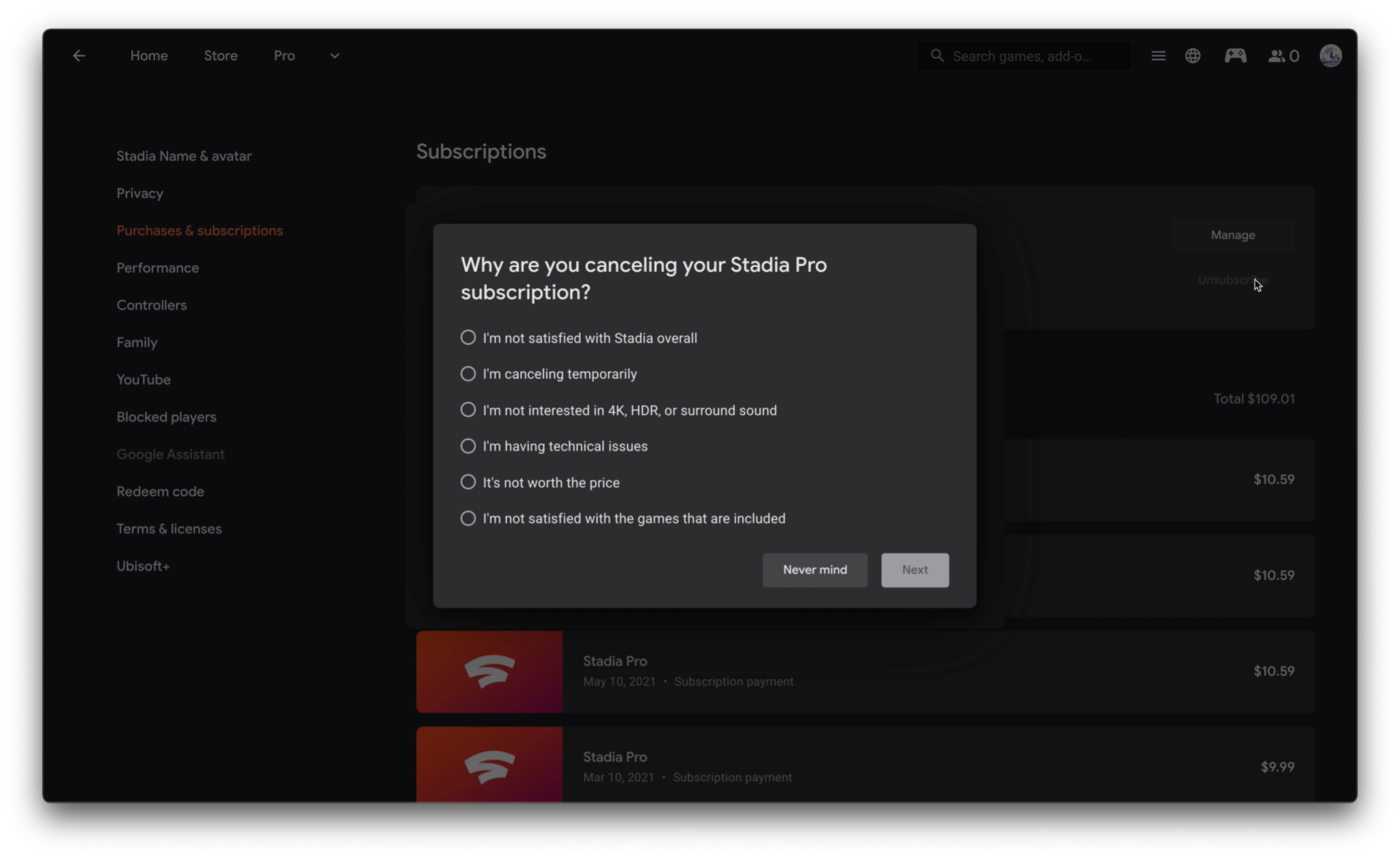Click the search magnifier icon
This screenshot has width=1400, height=859.
[x=937, y=56]
